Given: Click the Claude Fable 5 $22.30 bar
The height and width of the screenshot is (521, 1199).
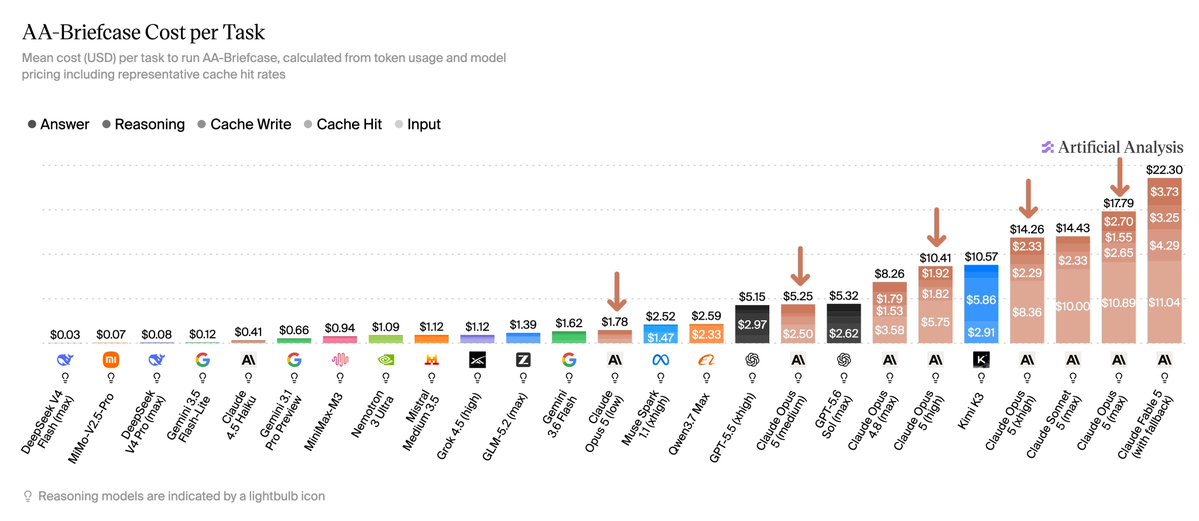Looking at the screenshot, I should (1165, 260).
